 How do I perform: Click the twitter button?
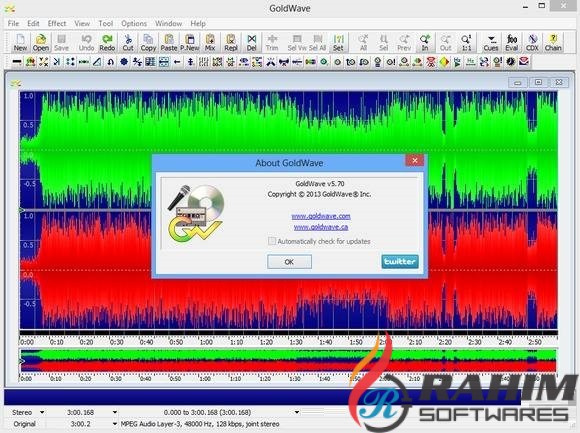[x=400, y=262]
